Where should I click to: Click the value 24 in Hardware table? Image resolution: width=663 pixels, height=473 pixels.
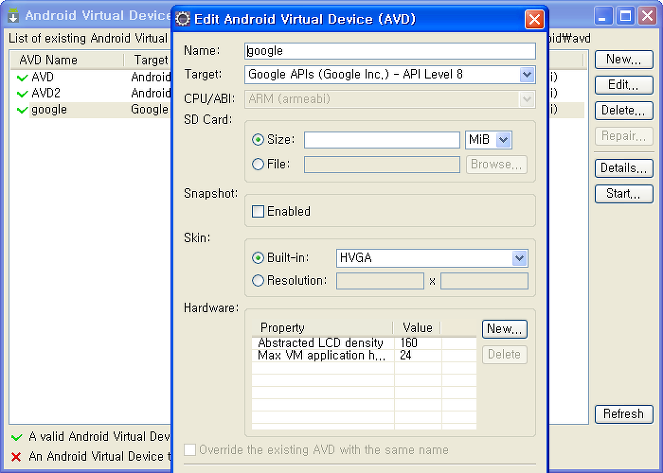(405, 355)
